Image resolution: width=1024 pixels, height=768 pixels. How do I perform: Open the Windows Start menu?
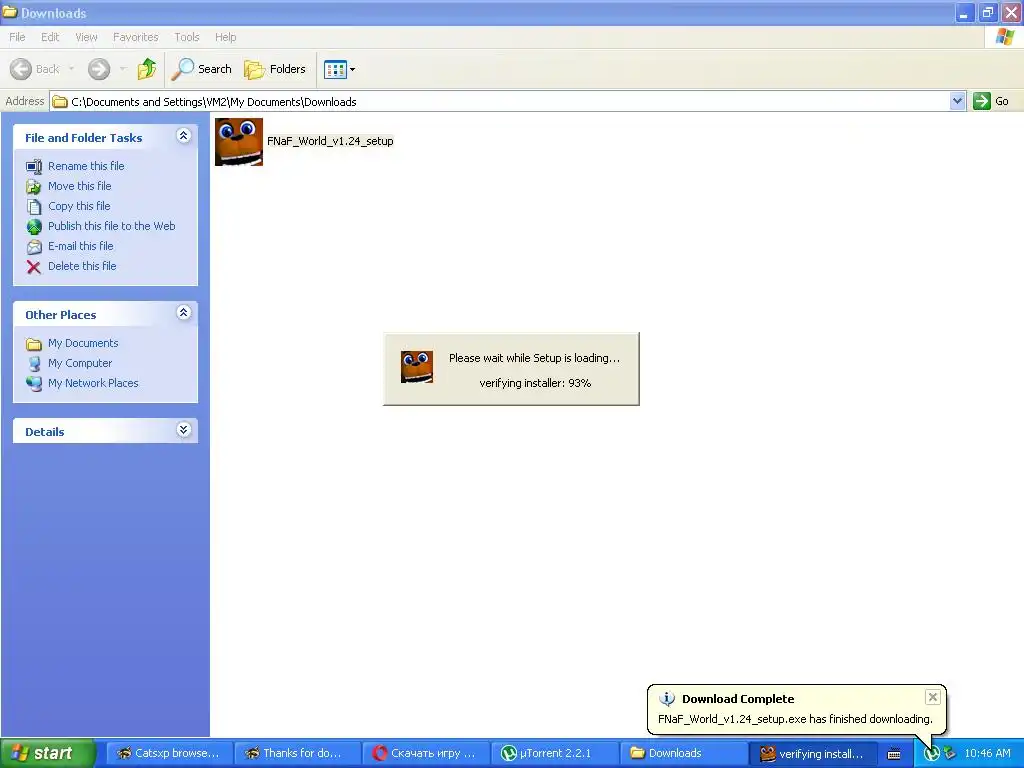point(47,753)
